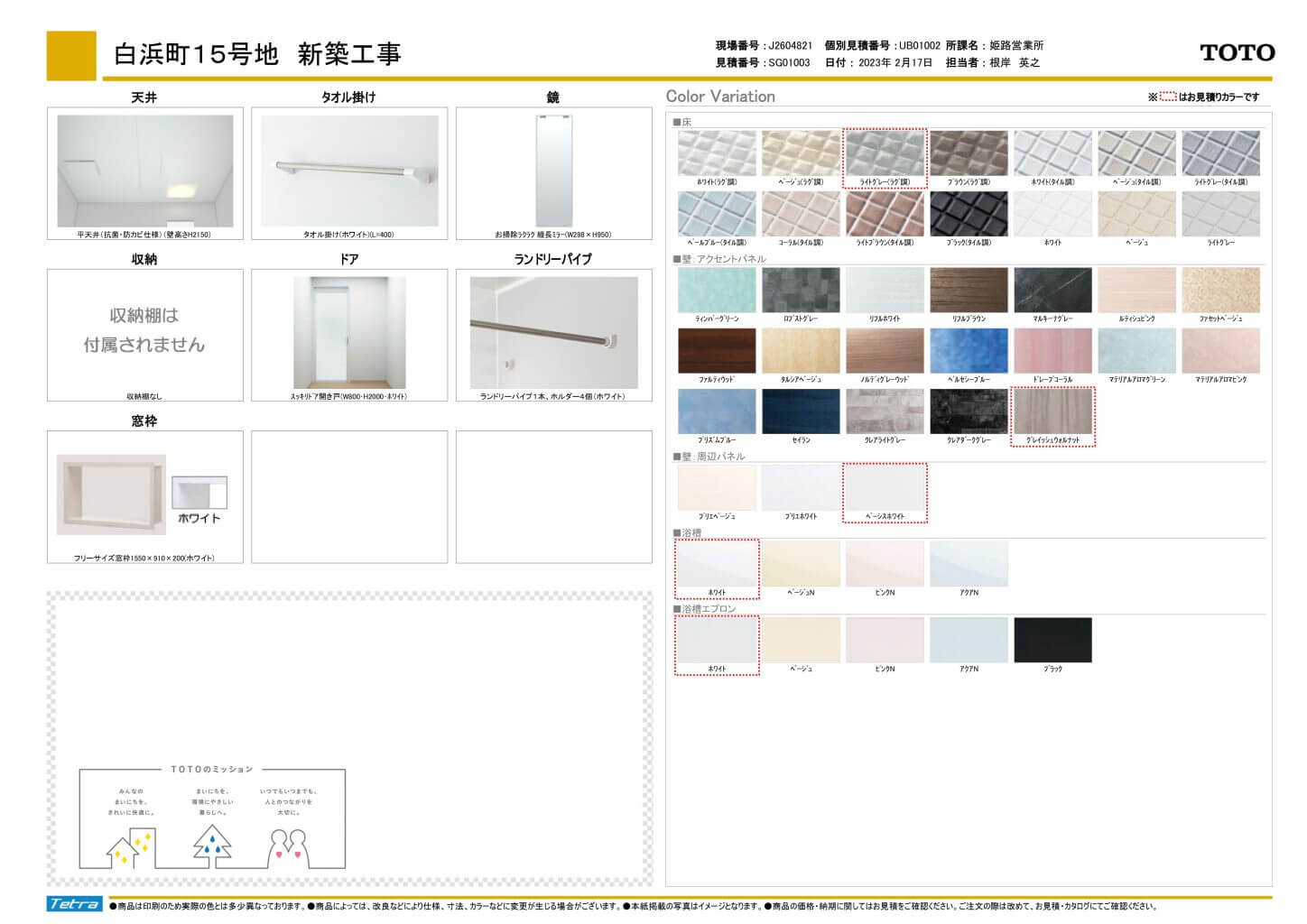Open the ドア bathroom door photo
This screenshot has width=1307, height=924.
coord(349,332)
